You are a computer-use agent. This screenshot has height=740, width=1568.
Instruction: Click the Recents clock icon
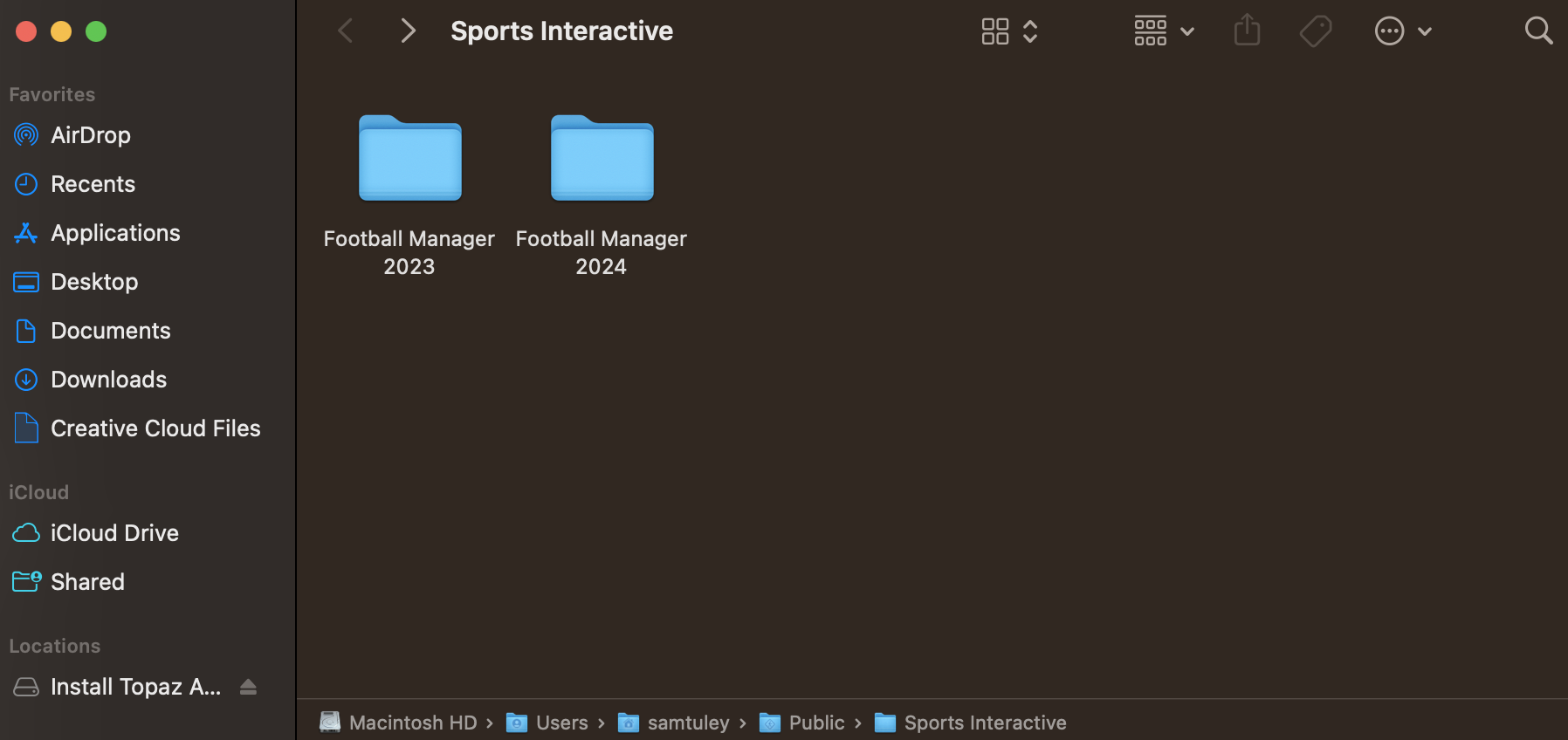point(26,184)
